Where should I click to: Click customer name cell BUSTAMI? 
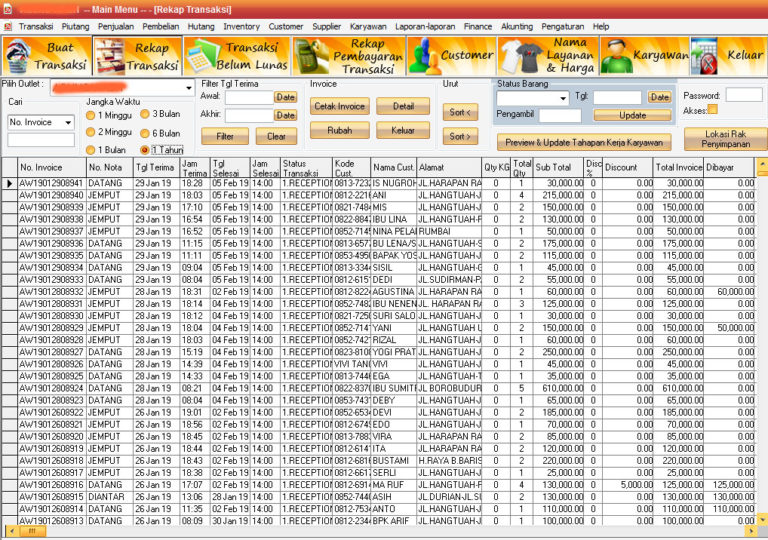pos(394,461)
